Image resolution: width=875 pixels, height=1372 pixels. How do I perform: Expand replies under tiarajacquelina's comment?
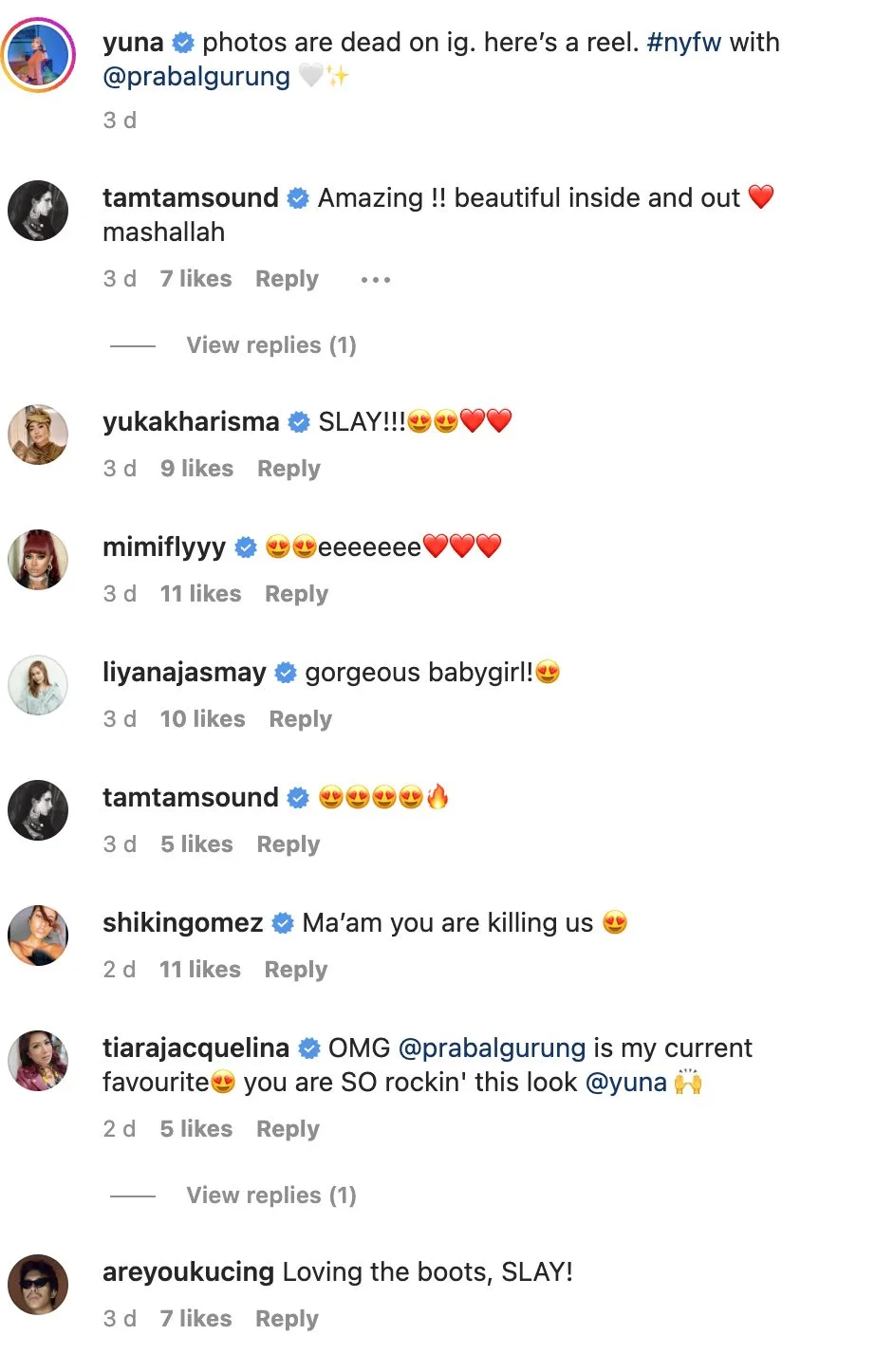pyautogui.click(x=270, y=1196)
